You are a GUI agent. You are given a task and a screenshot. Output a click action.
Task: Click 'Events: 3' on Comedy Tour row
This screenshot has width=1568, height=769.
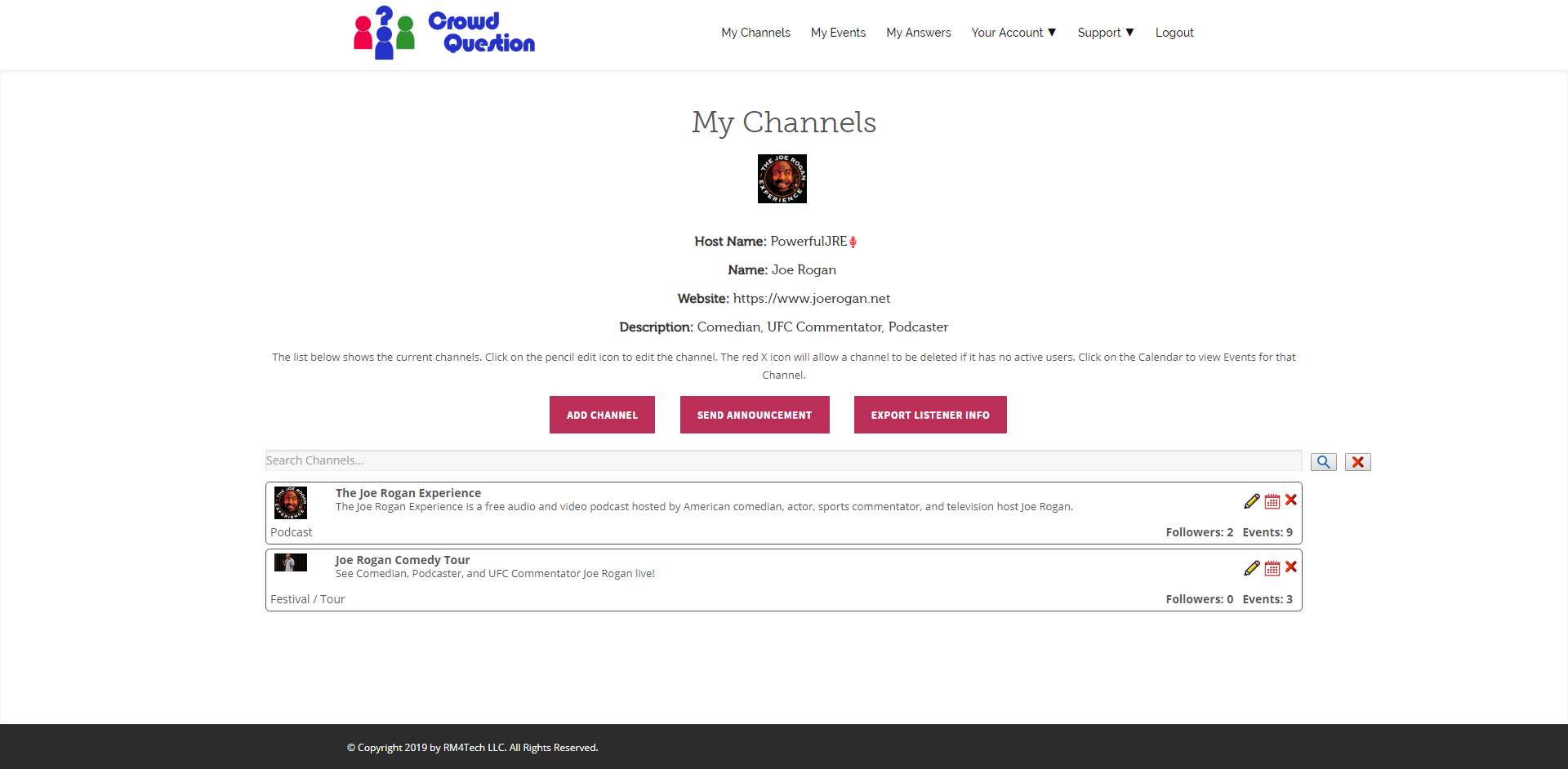pyautogui.click(x=1267, y=599)
